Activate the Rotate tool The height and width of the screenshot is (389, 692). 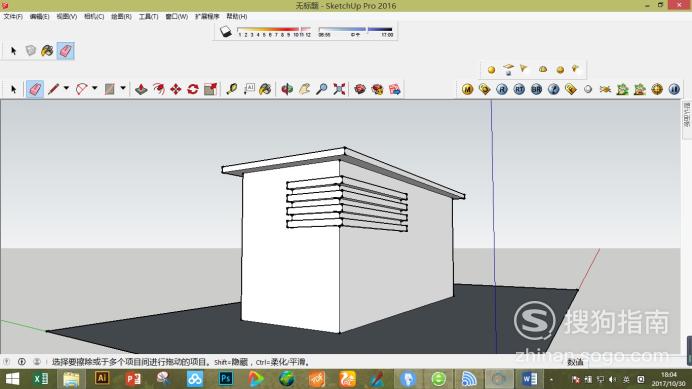(x=193, y=89)
